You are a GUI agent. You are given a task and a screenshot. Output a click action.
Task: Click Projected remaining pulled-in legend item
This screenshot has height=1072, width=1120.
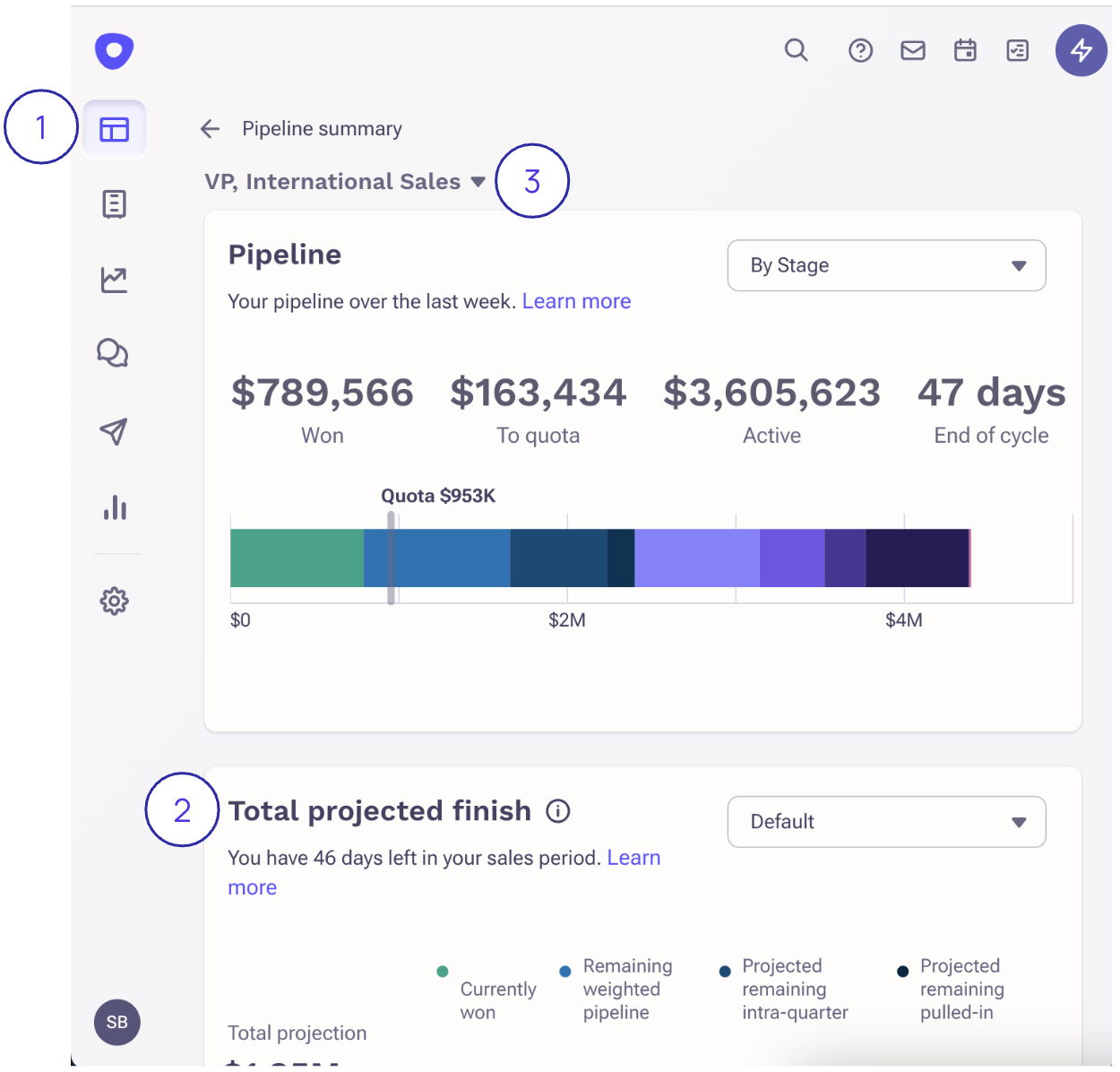click(x=952, y=990)
